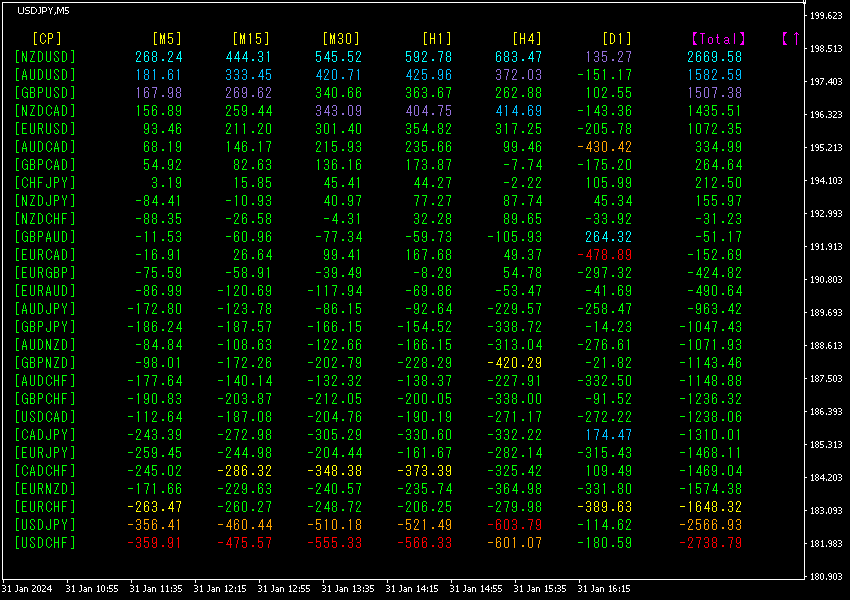Click the red USDJPY H4 value -603.79
Screen dimensions: 850x600
coord(514,525)
